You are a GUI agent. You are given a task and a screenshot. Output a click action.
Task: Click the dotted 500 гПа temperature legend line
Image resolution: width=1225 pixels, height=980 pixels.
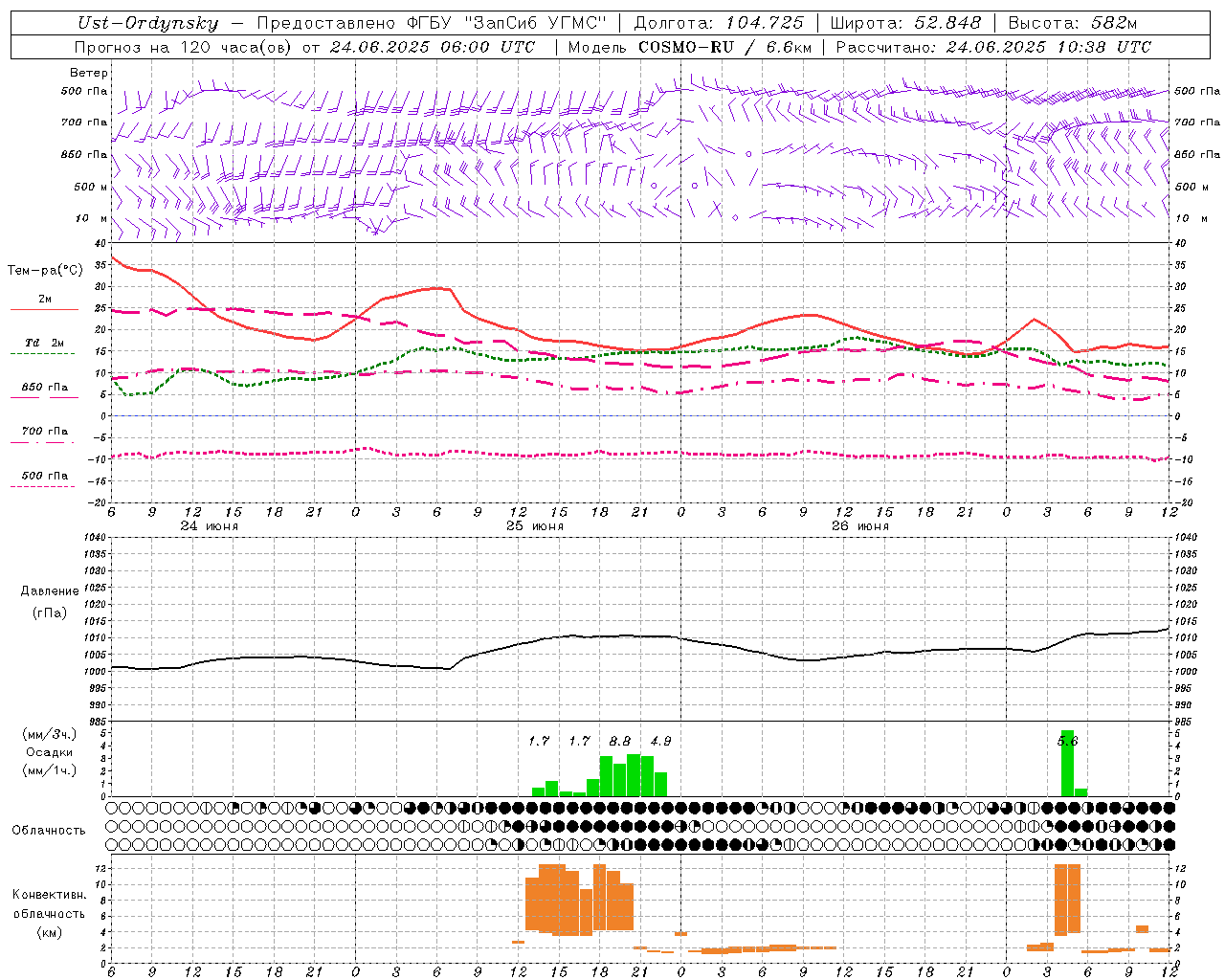click(44, 486)
